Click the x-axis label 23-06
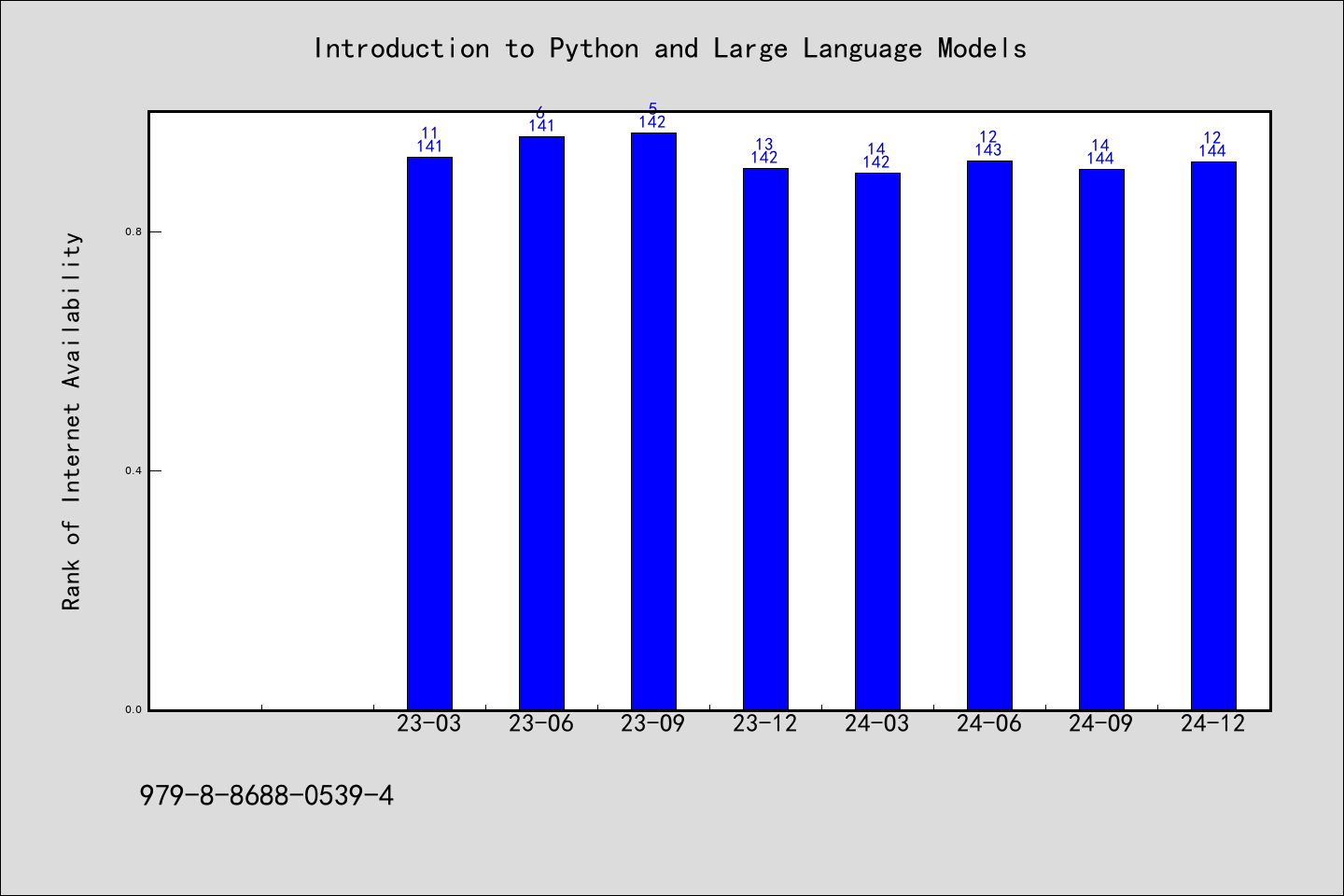 tap(541, 724)
